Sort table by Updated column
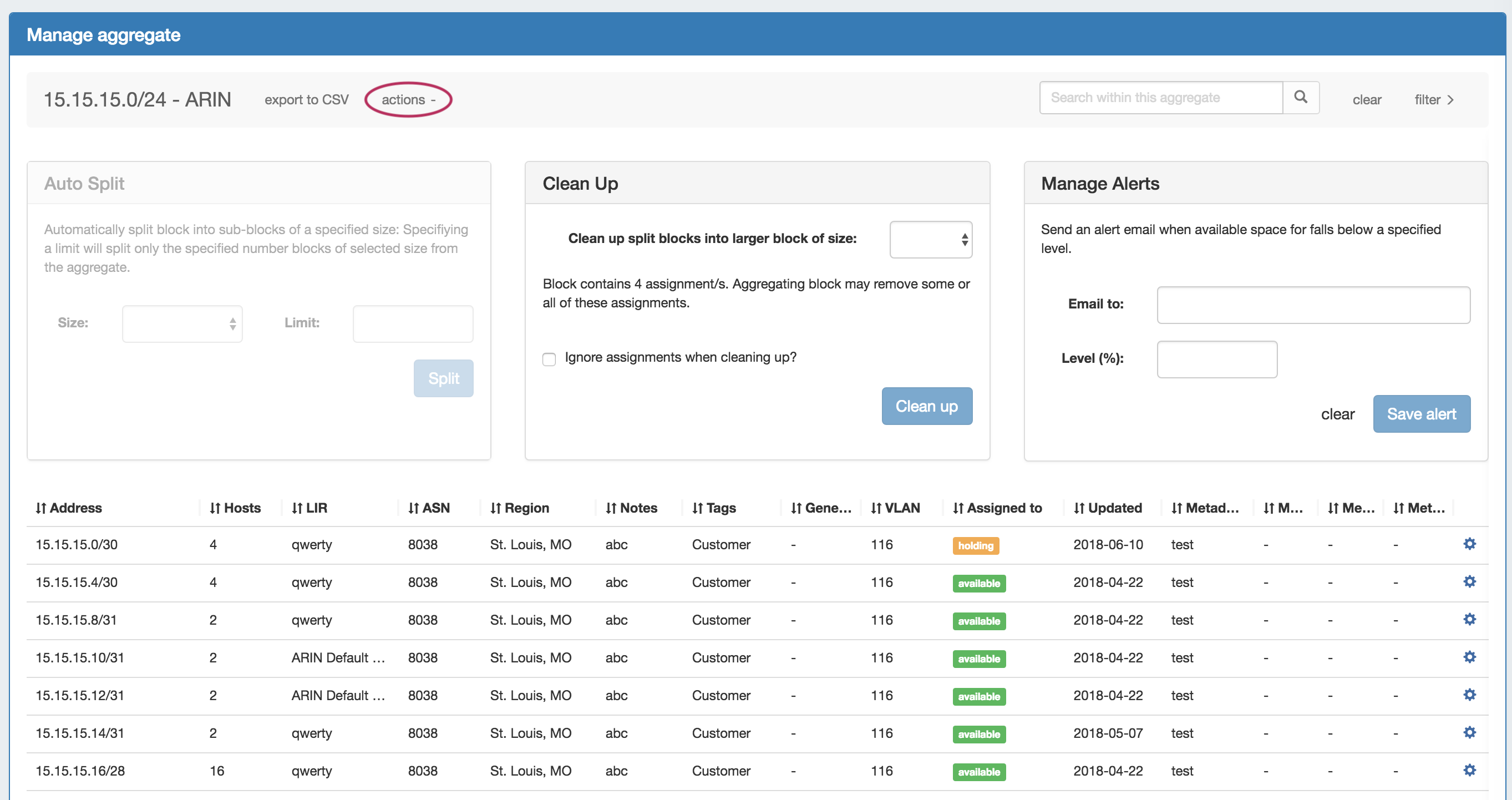1512x800 pixels. 1108,508
